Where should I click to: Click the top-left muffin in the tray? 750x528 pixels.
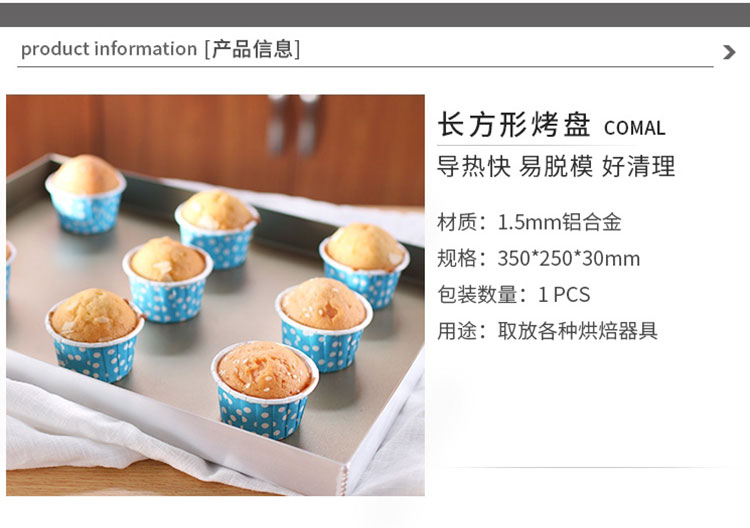coord(86,193)
